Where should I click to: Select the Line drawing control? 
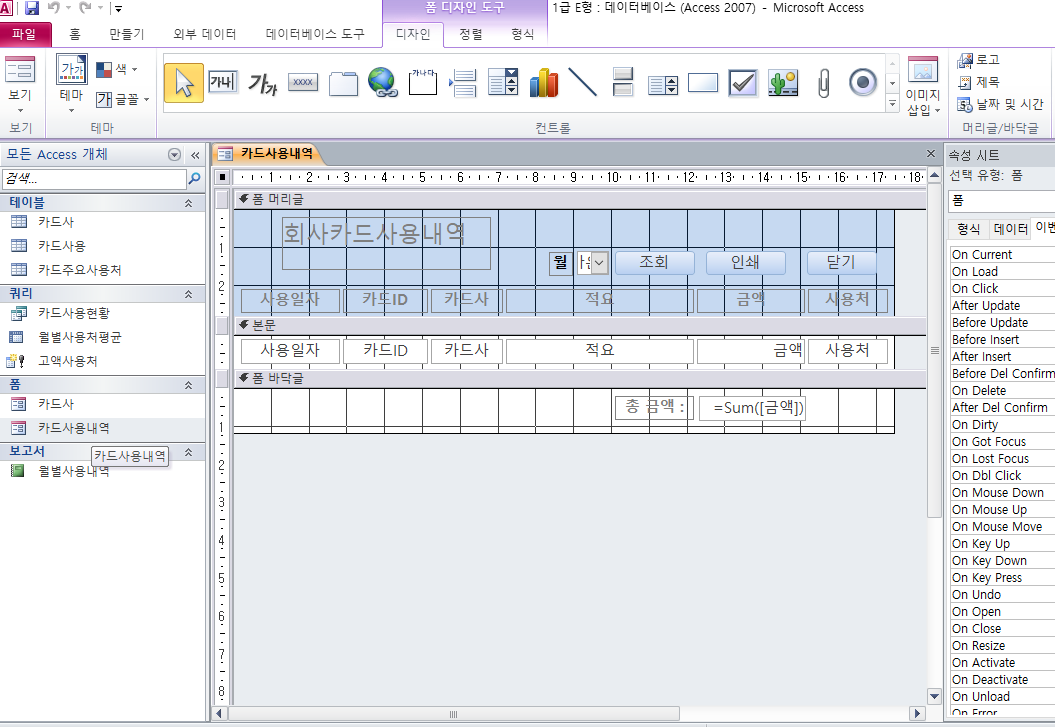point(582,83)
